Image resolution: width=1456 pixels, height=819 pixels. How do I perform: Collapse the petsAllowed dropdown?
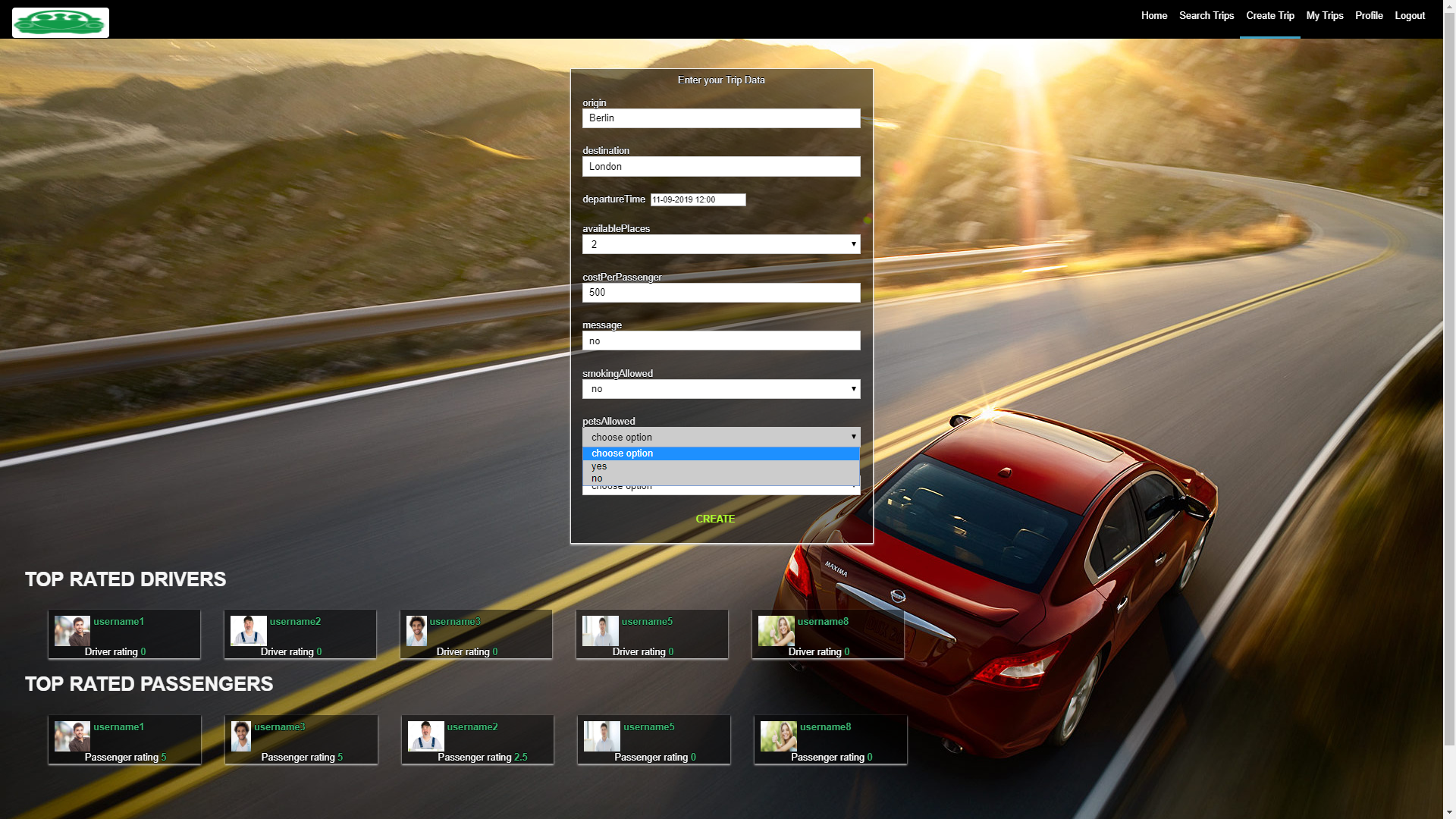tap(721, 437)
